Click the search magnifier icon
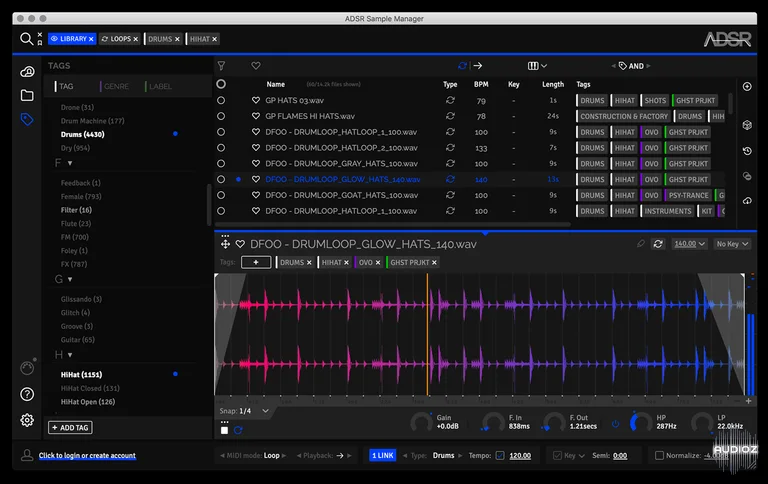Image resolution: width=768 pixels, height=484 pixels. click(26, 39)
